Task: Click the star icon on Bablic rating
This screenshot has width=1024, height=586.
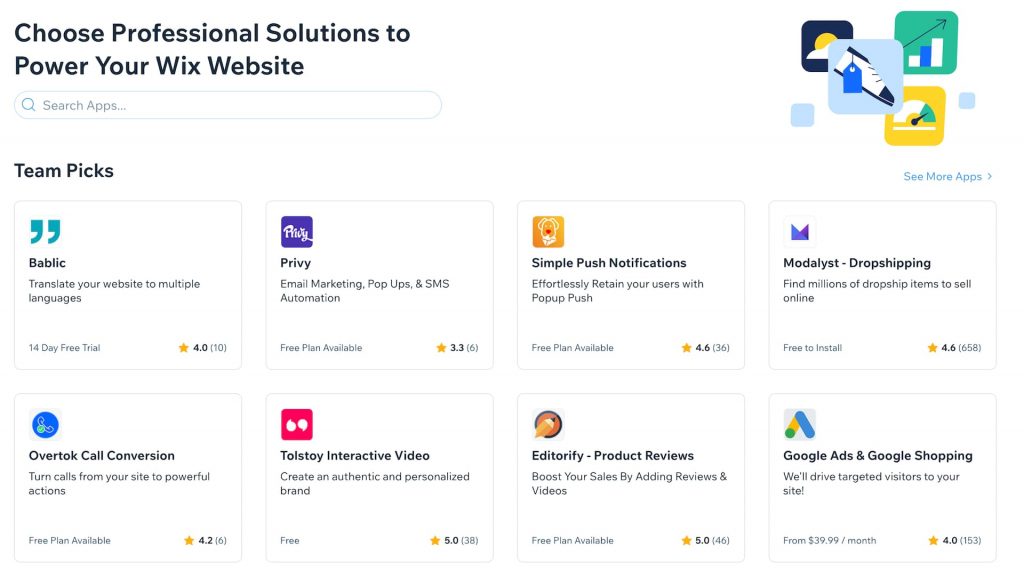Action: point(184,348)
